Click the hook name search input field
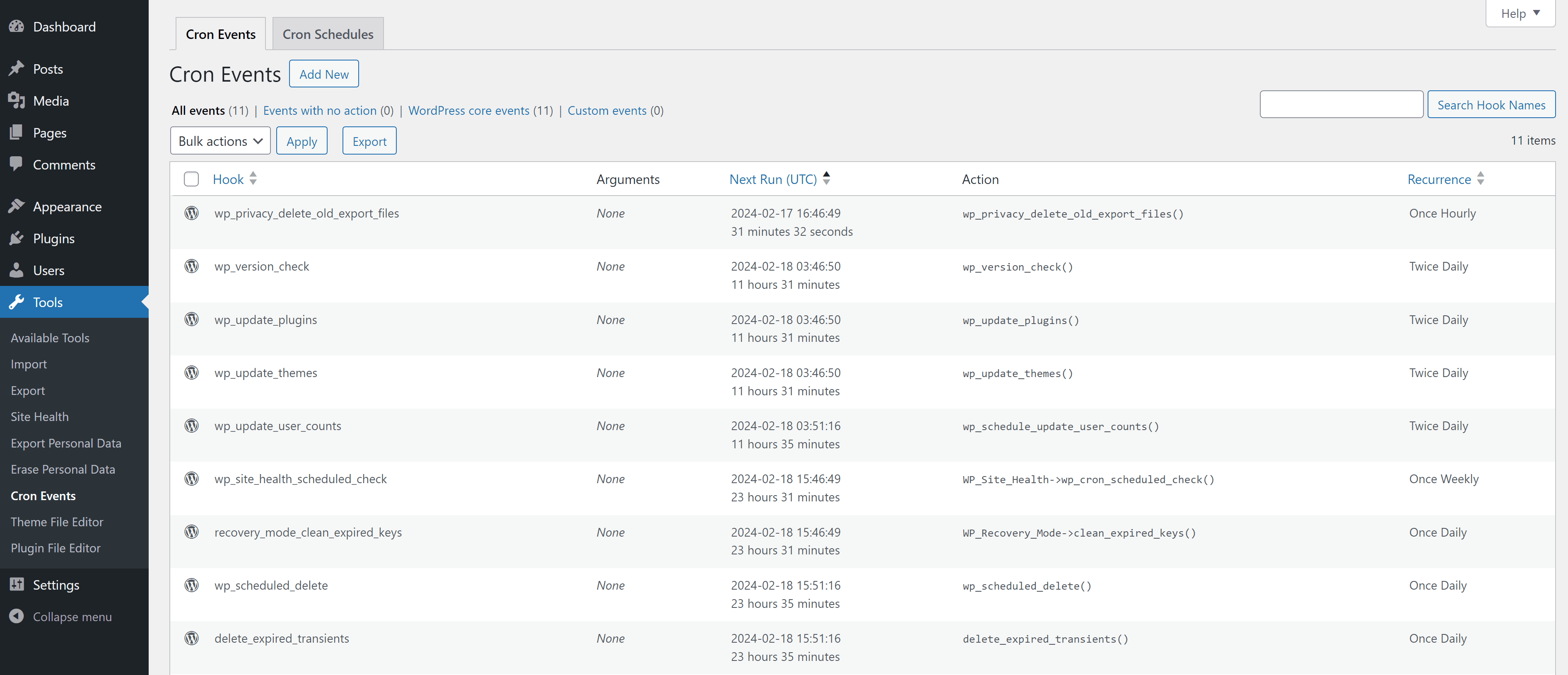 (1340, 104)
